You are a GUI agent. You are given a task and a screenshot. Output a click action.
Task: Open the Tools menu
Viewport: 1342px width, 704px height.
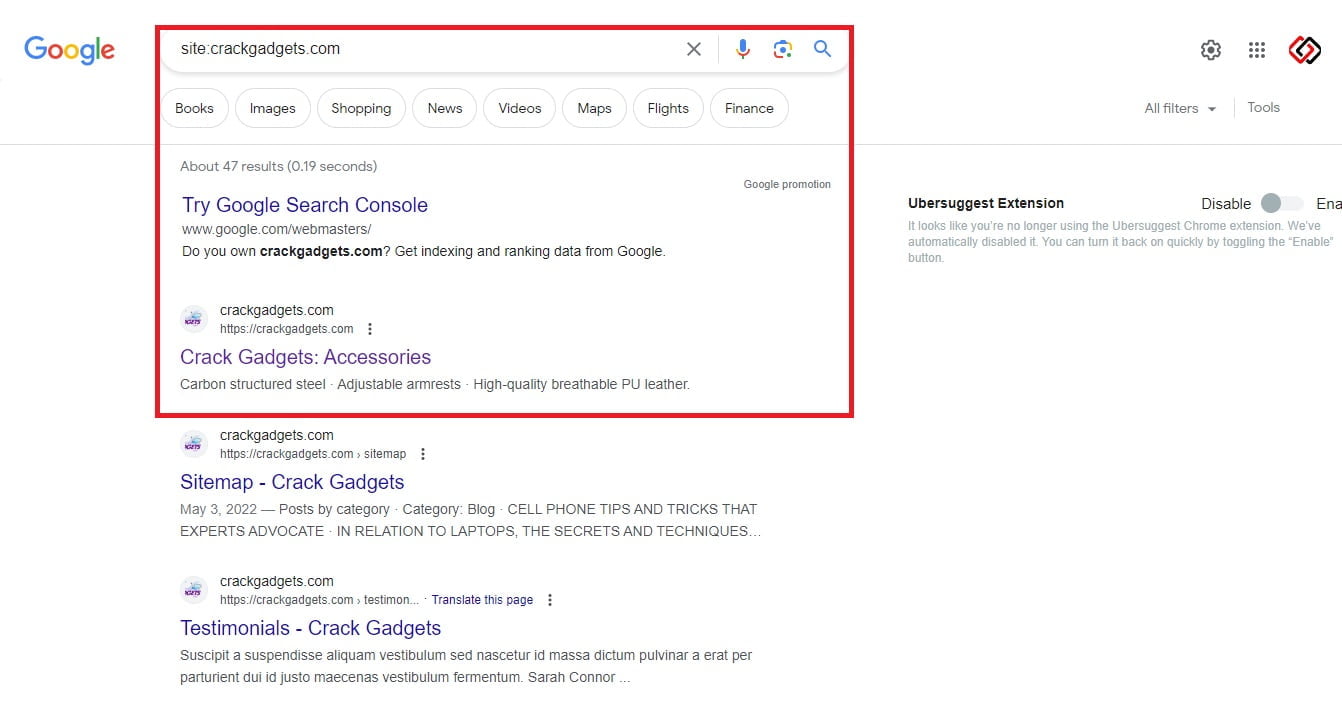pyautogui.click(x=1264, y=107)
